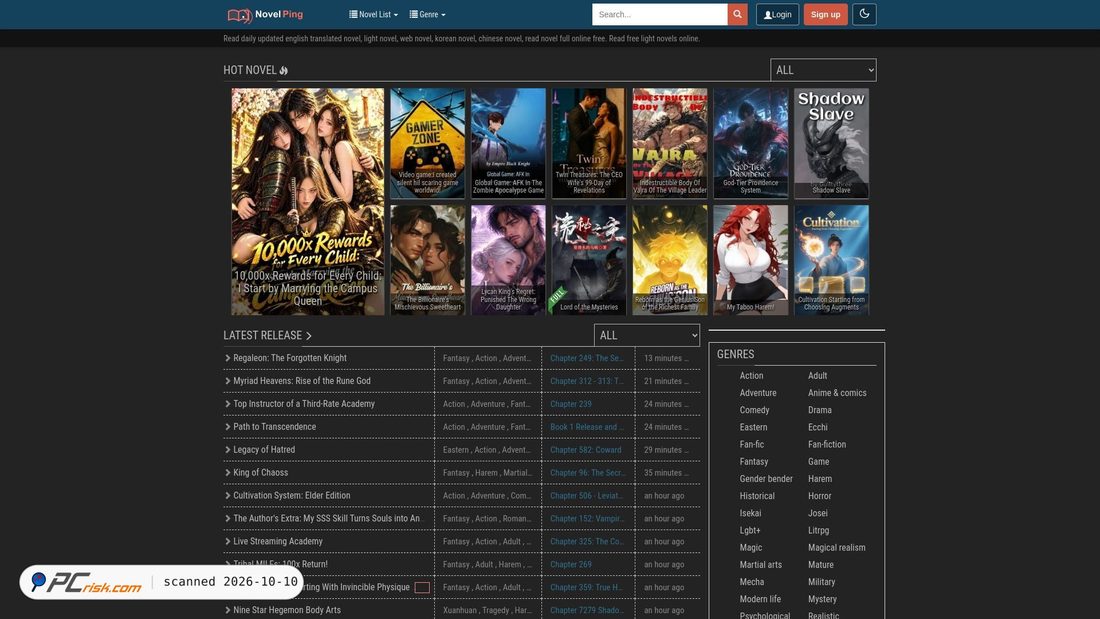Open Chapter 325 of Live Streaming Academy
Image resolution: width=1100 pixels, height=619 pixels.
click(x=586, y=542)
